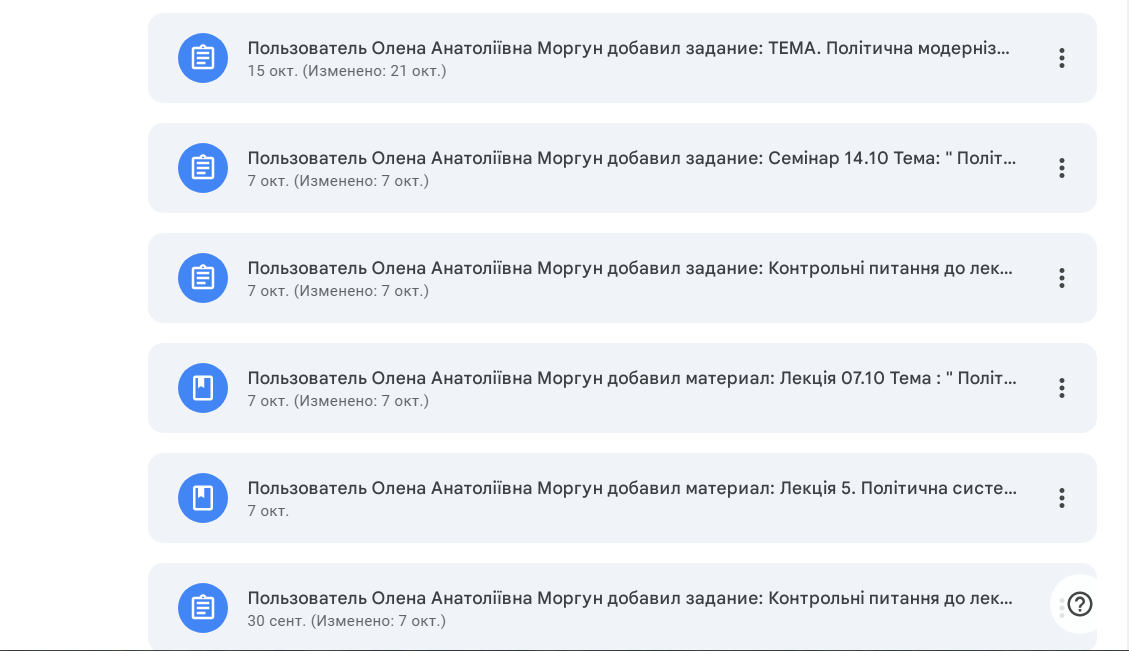Click the '15 окт. (Изменено: 21 окт.)' date line
This screenshot has height=651, width=1129.
tap(347, 71)
